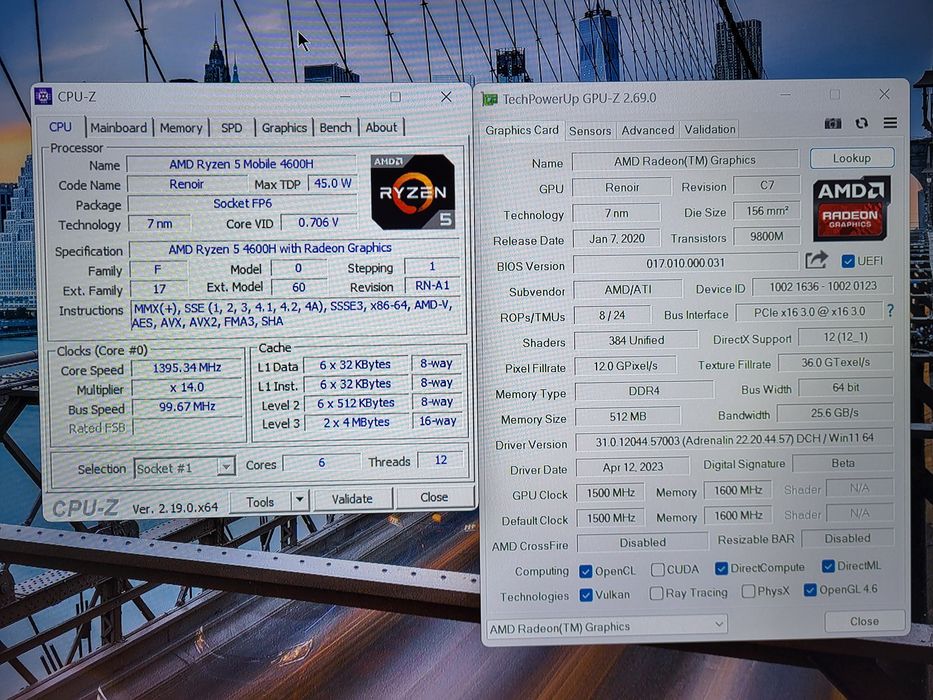Open the Validation tab in GPU-Z
The width and height of the screenshot is (933, 700).
click(710, 129)
